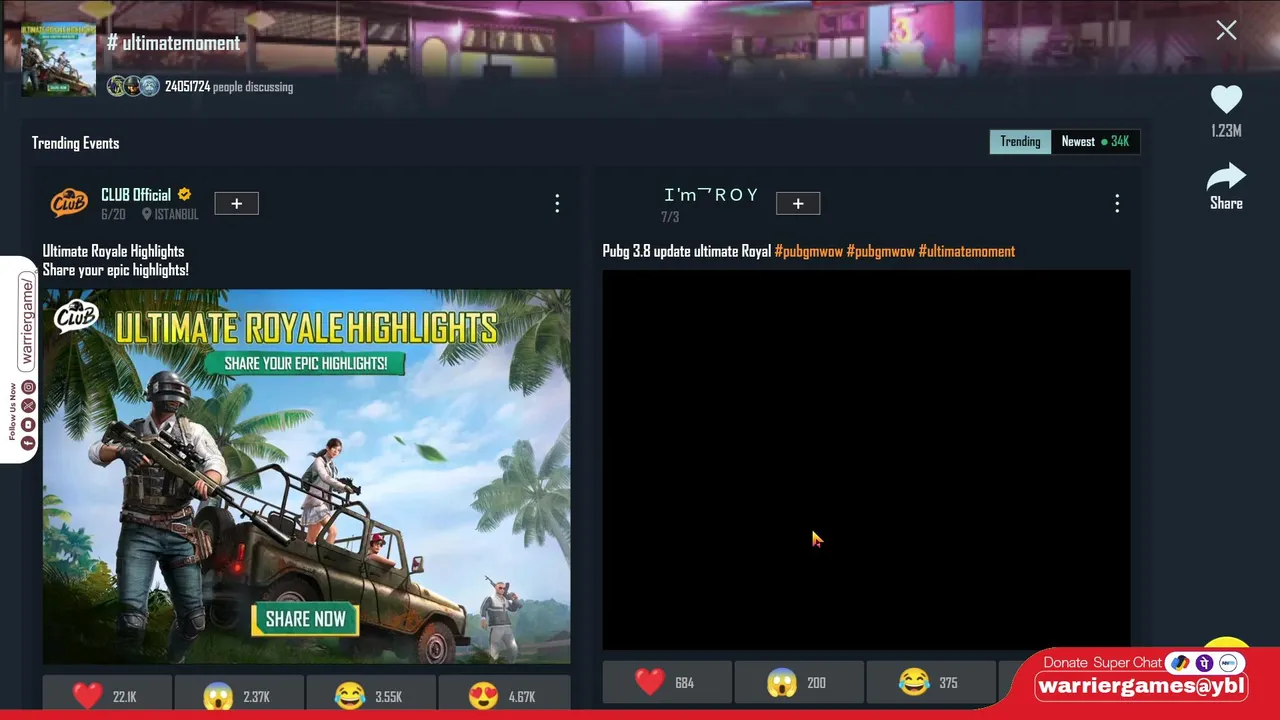Follow I'm ROY with the plus button
Screen dimensions: 1280x720
798,204
